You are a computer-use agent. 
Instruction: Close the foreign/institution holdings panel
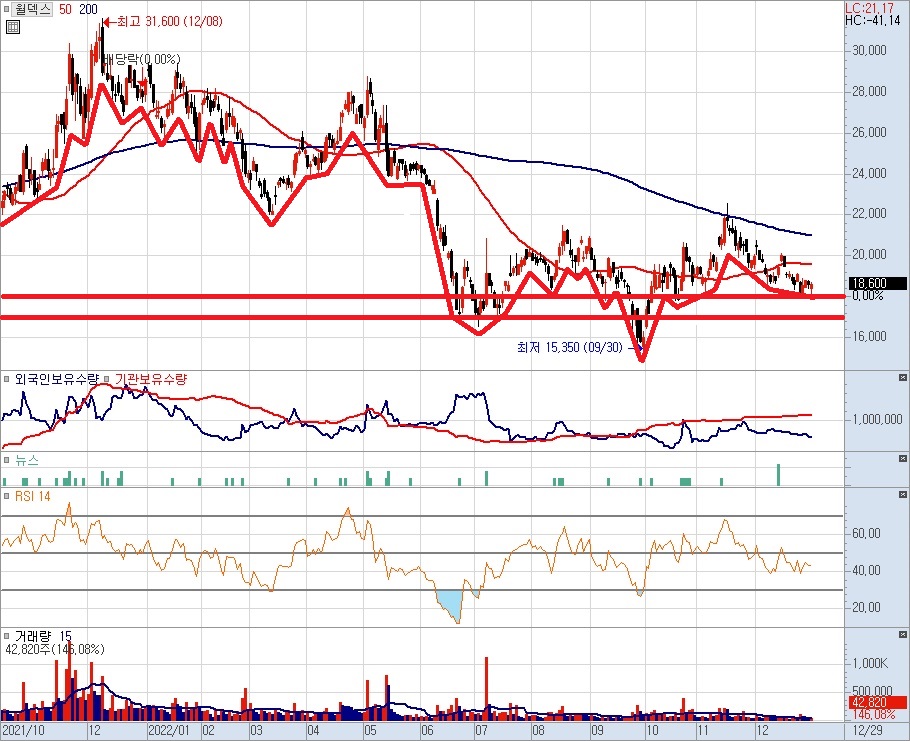(x=902, y=378)
